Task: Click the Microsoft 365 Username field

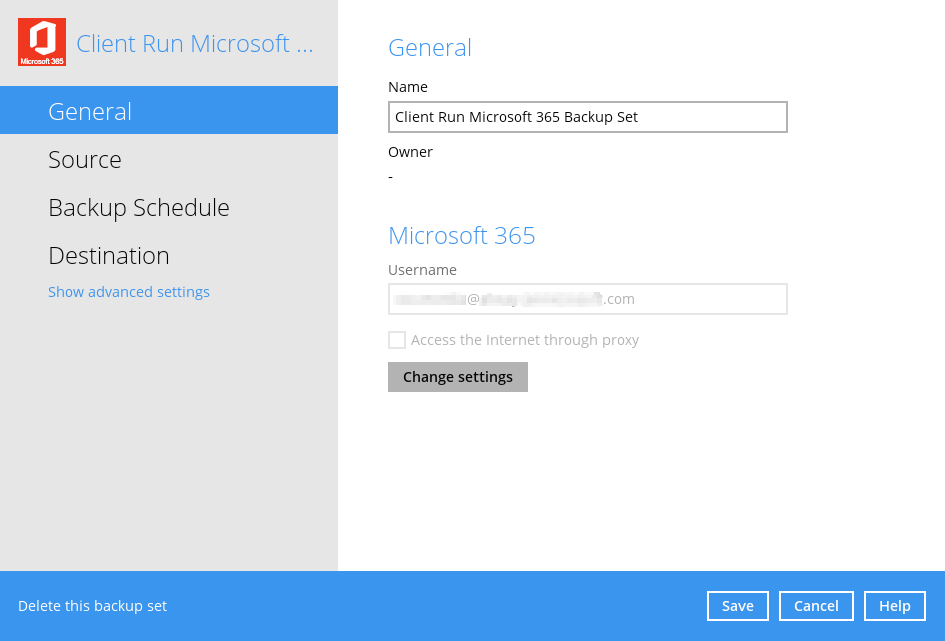Action: (x=587, y=299)
